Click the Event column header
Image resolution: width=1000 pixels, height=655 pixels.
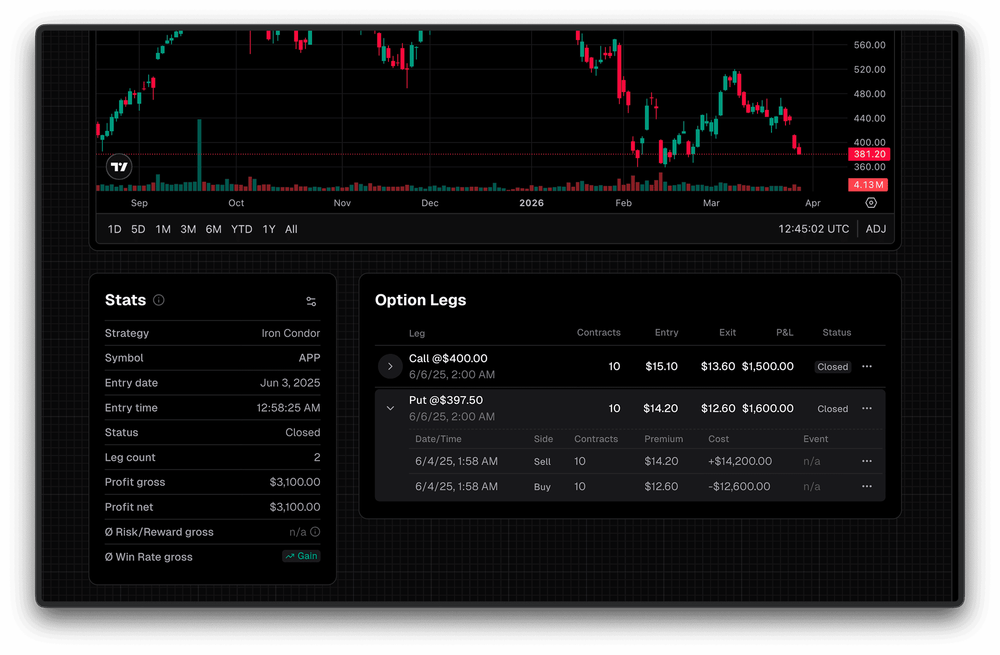816,439
